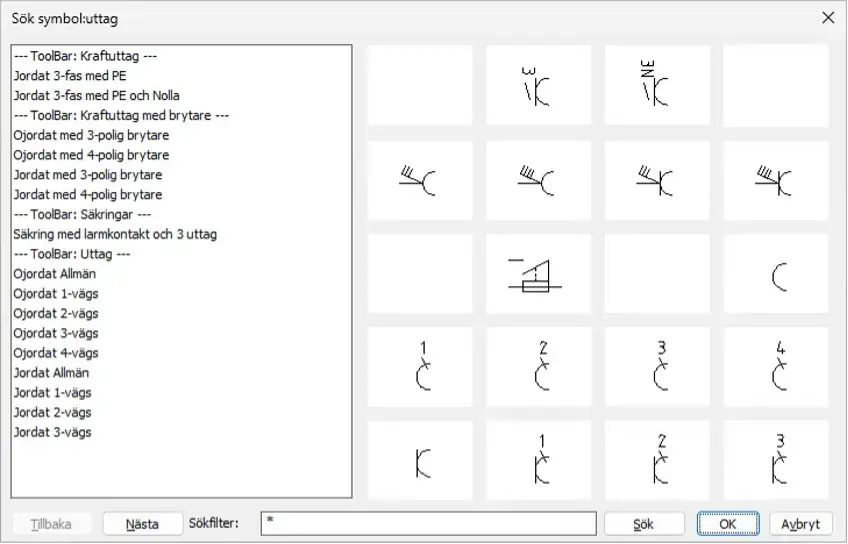This screenshot has width=848, height=544.
Task: Choose 'Säkring med larmkontakt och 3 uttag' in list
Action: click(115, 234)
